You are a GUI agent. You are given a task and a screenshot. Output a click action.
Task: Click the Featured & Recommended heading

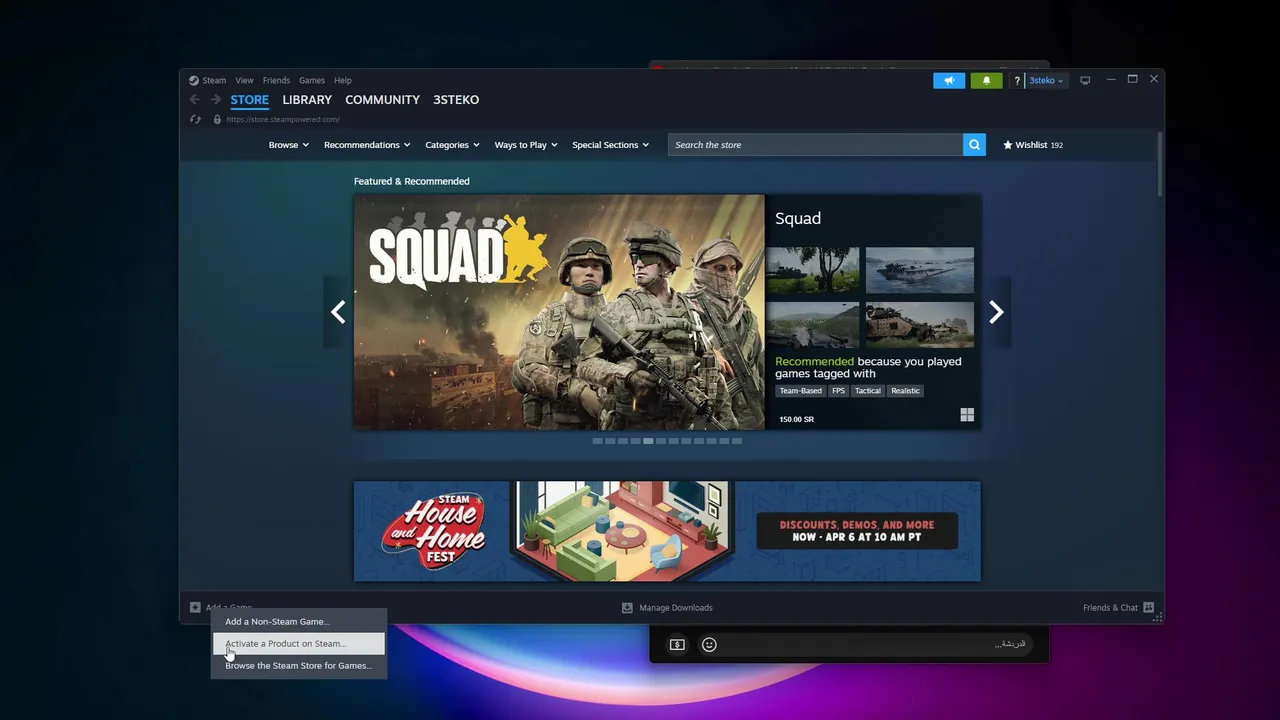pyautogui.click(x=411, y=181)
